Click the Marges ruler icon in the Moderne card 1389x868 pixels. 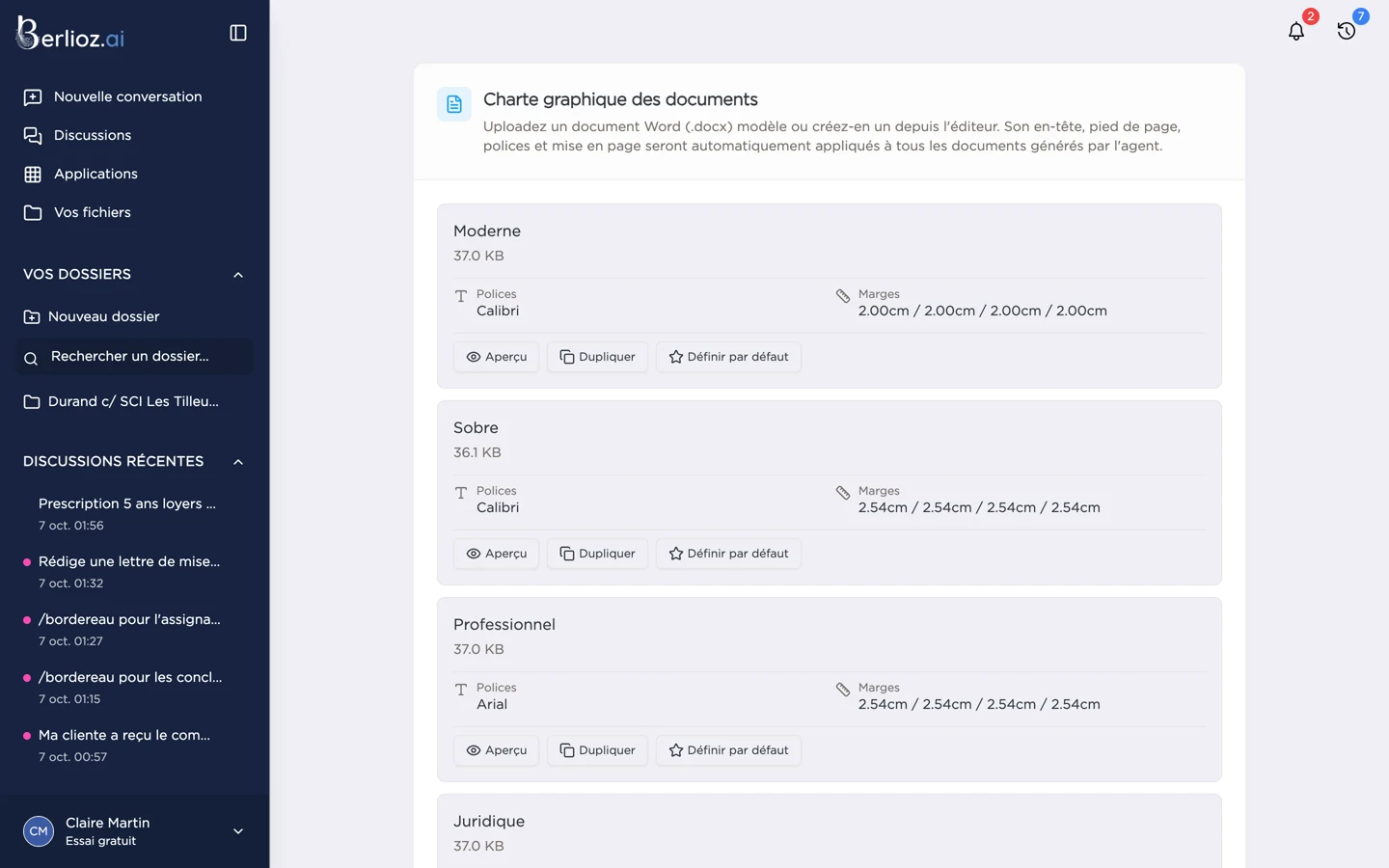(843, 296)
